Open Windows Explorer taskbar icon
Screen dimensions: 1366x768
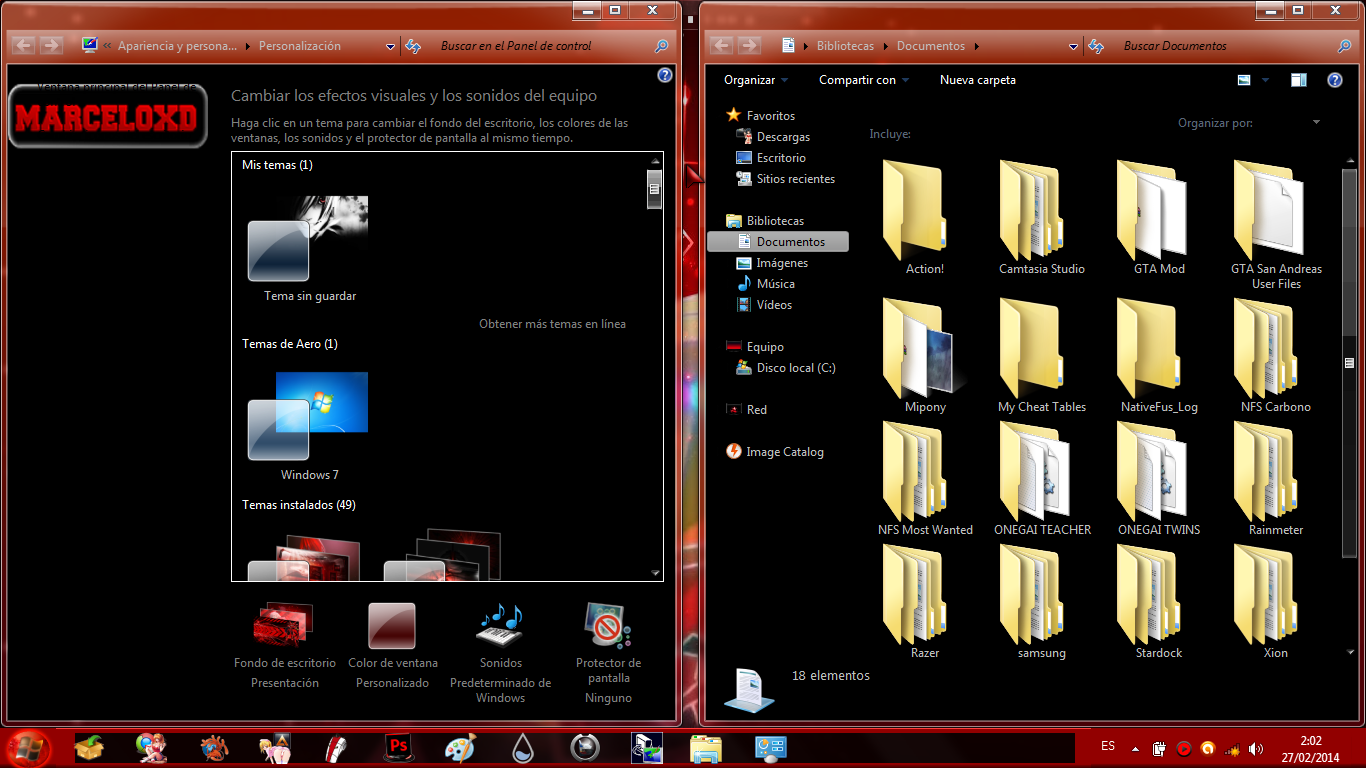pos(707,748)
